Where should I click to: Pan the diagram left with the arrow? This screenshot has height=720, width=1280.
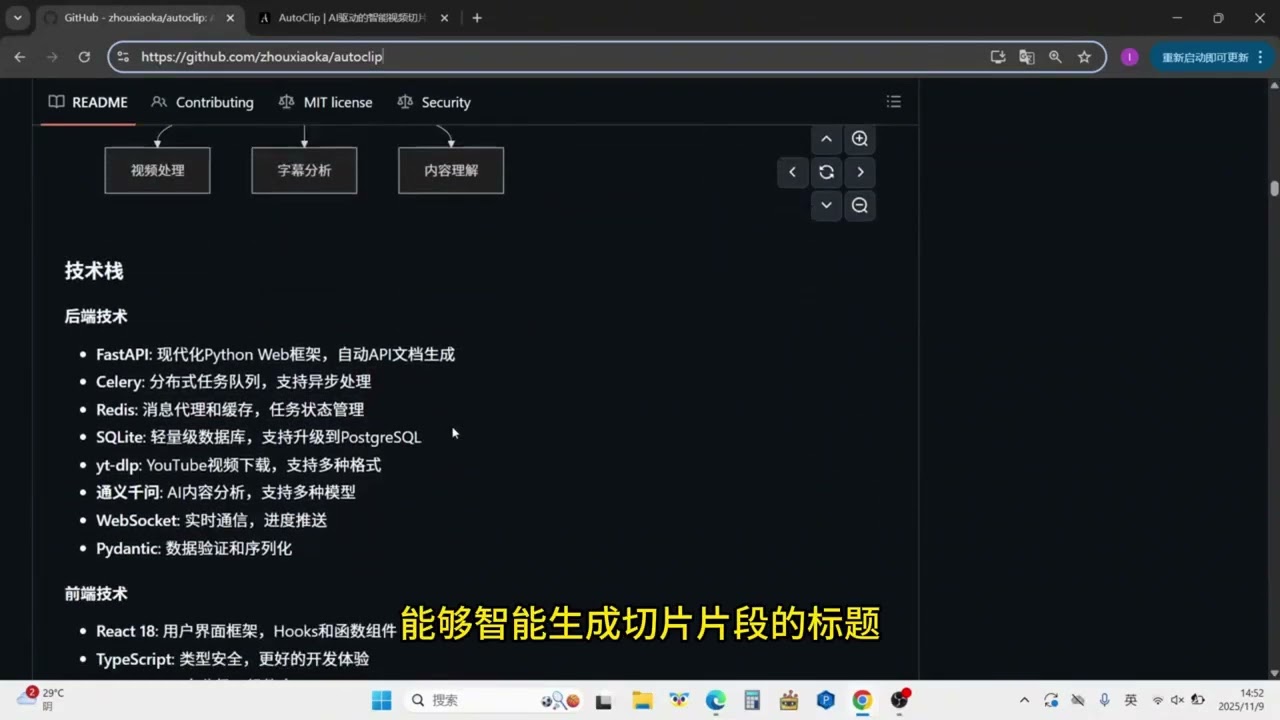pos(792,172)
